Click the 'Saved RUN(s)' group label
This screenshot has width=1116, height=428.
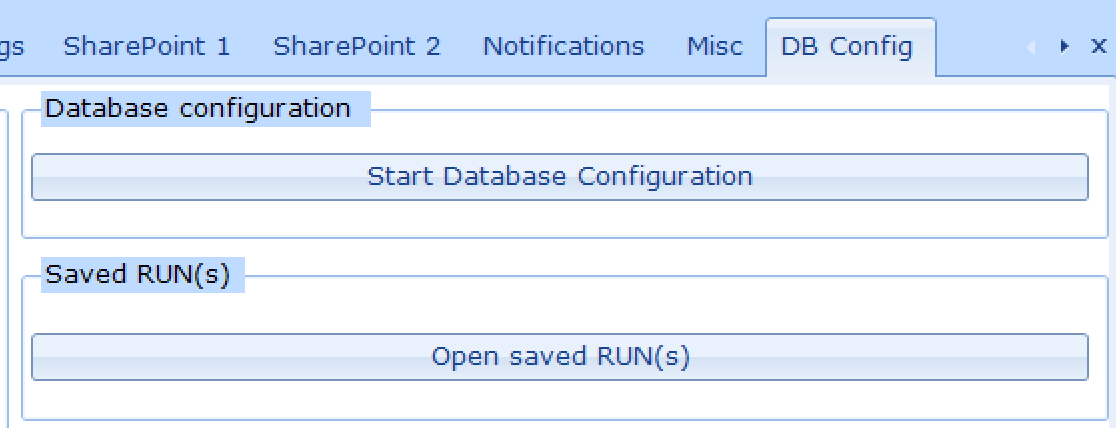pyautogui.click(x=137, y=275)
